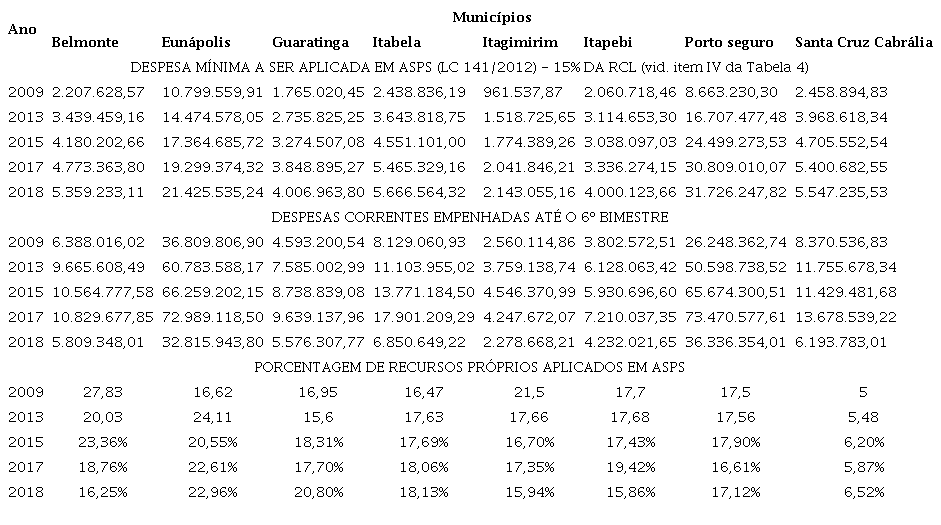Click the Itabela column header
Image resolution: width=941 pixels, height=525 pixels.
pos(396,43)
